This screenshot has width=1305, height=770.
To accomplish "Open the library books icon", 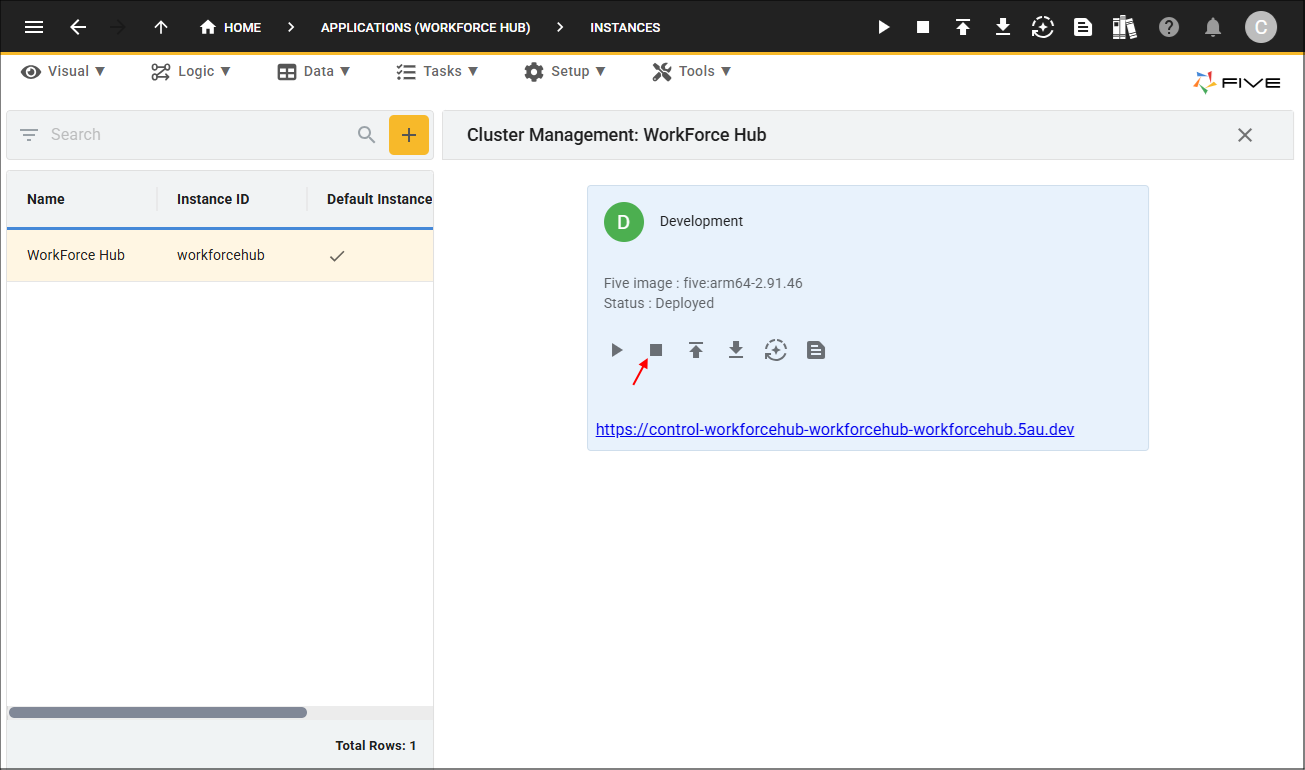I will [x=1125, y=28].
